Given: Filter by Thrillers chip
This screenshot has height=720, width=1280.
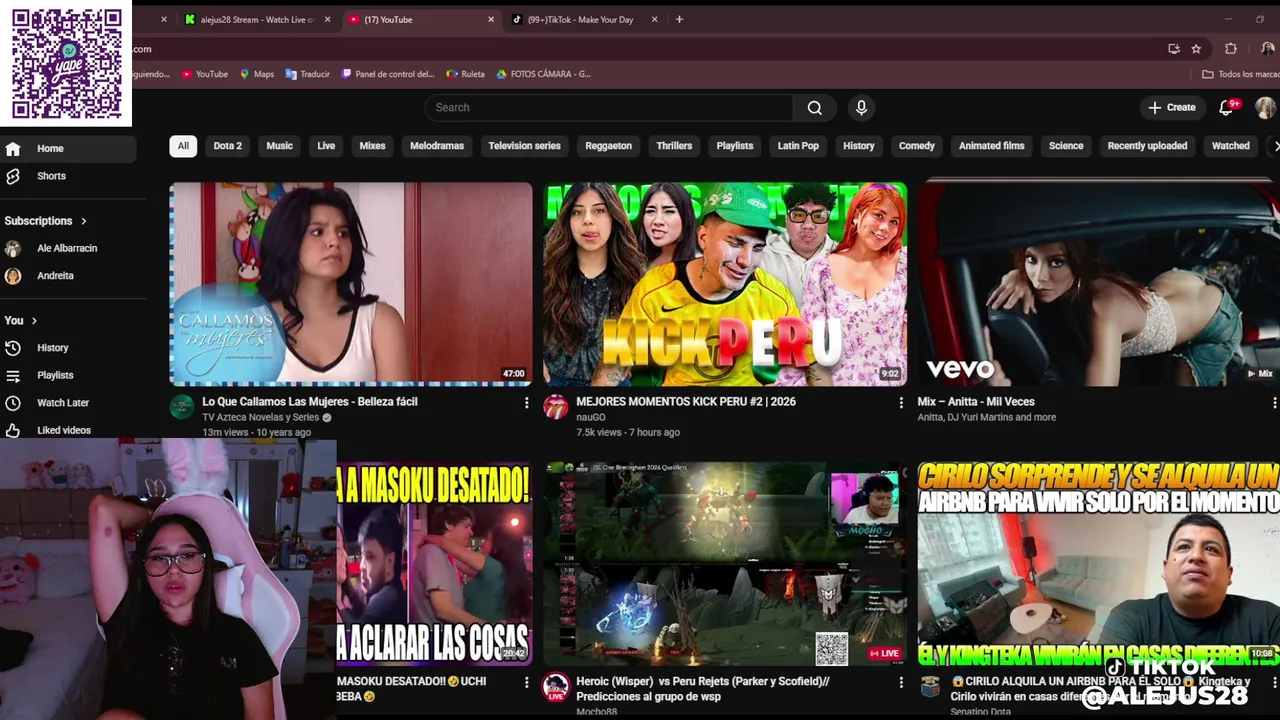Looking at the screenshot, I should [x=674, y=146].
